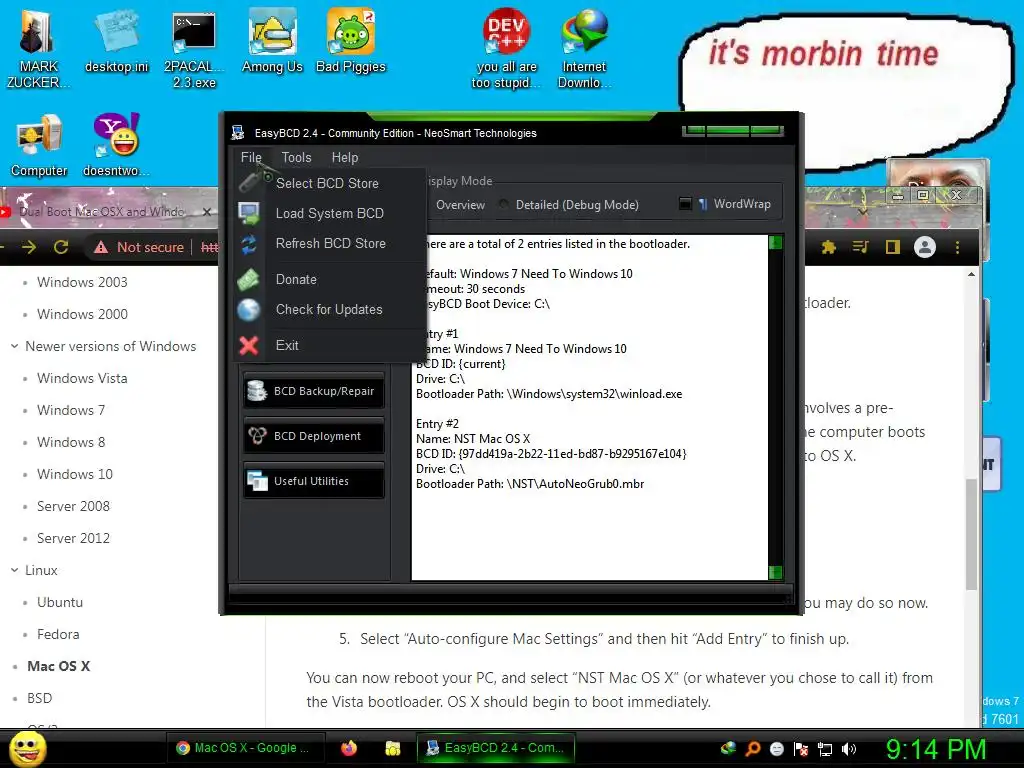Open Chrome media control icon

click(x=860, y=247)
